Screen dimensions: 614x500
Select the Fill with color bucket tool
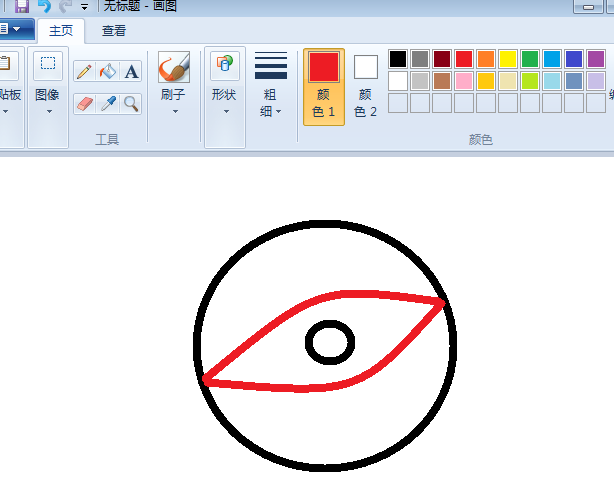coord(108,71)
